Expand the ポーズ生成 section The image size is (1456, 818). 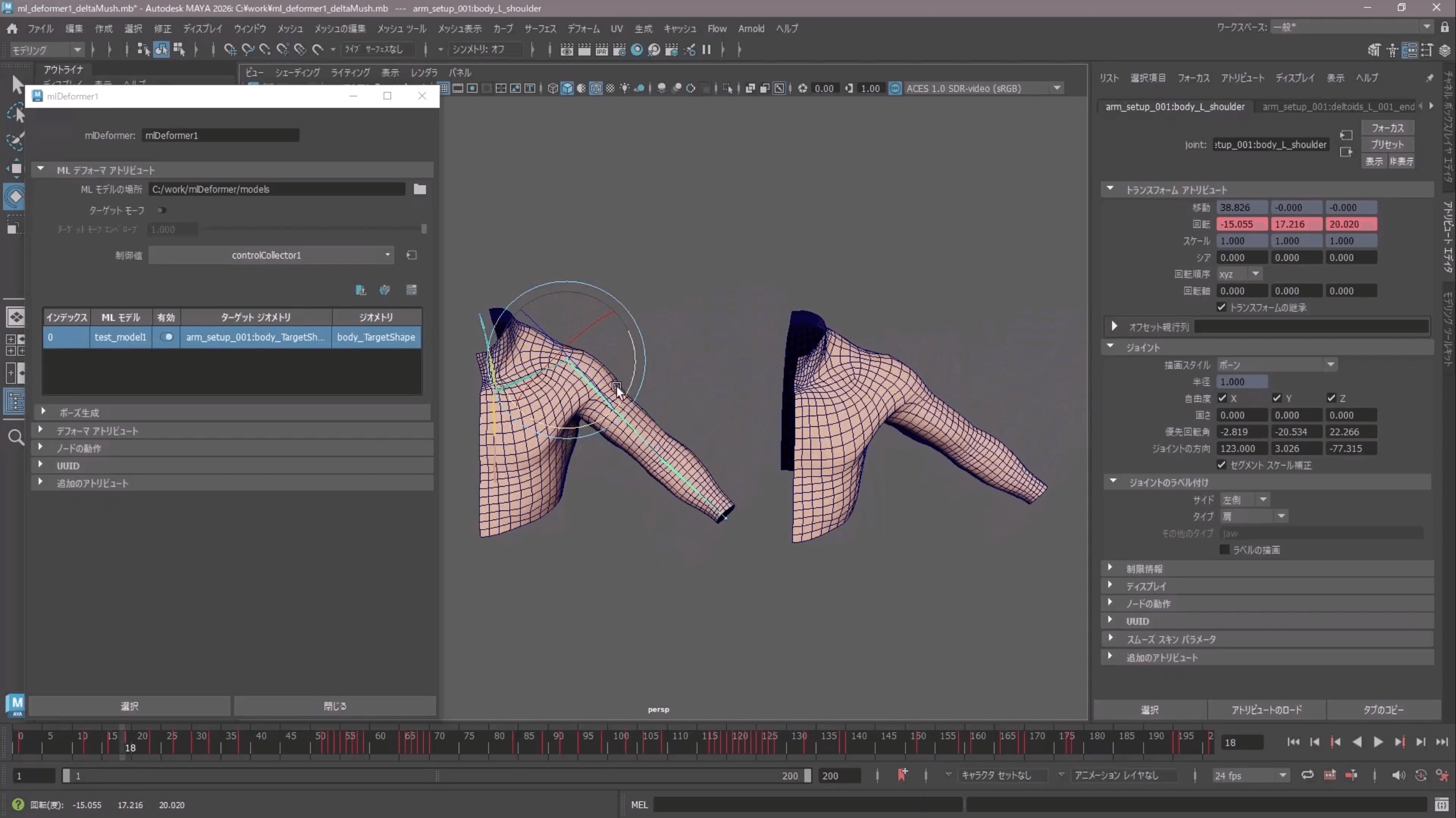[x=43, y=412]
